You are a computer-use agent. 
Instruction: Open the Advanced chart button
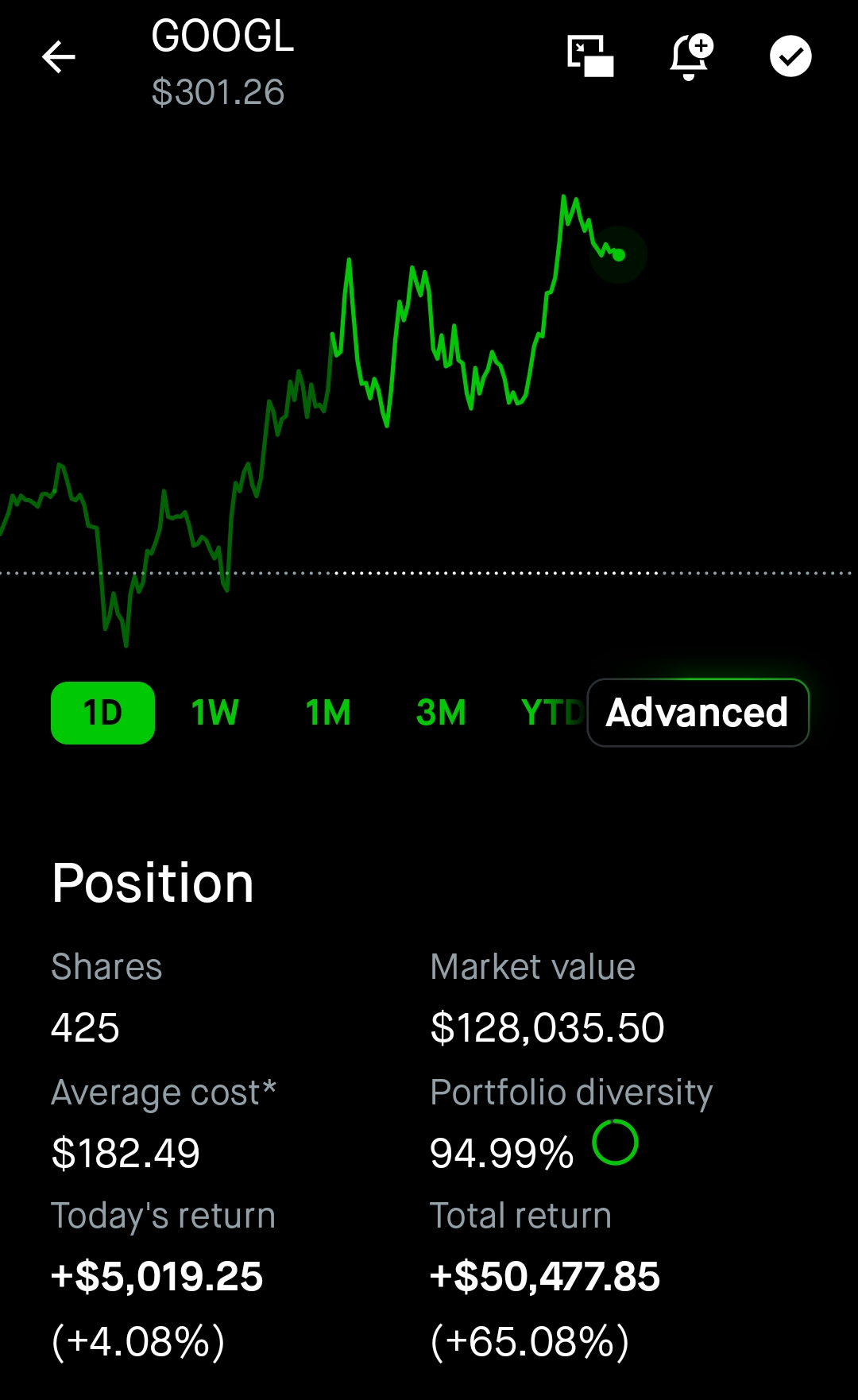[698, 713]
